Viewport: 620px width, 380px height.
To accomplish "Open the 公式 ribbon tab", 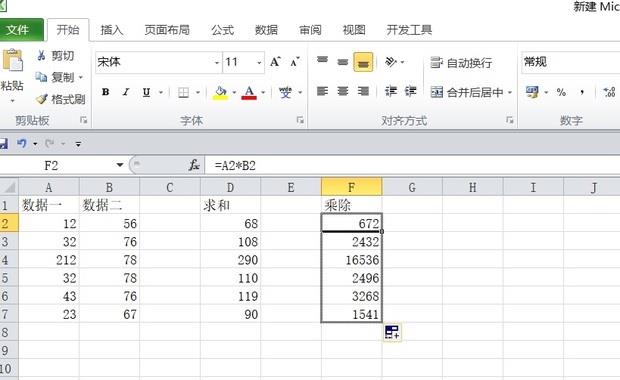I will 222,30.
